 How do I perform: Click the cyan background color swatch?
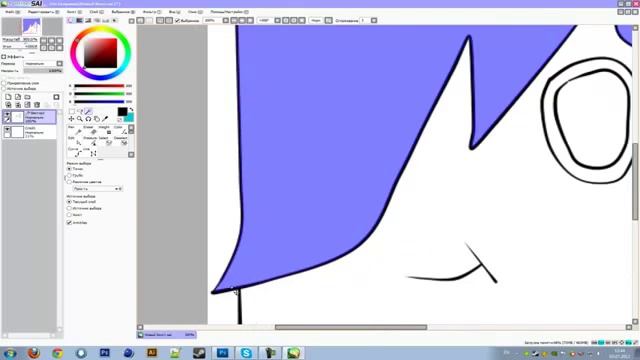point(129,118)
